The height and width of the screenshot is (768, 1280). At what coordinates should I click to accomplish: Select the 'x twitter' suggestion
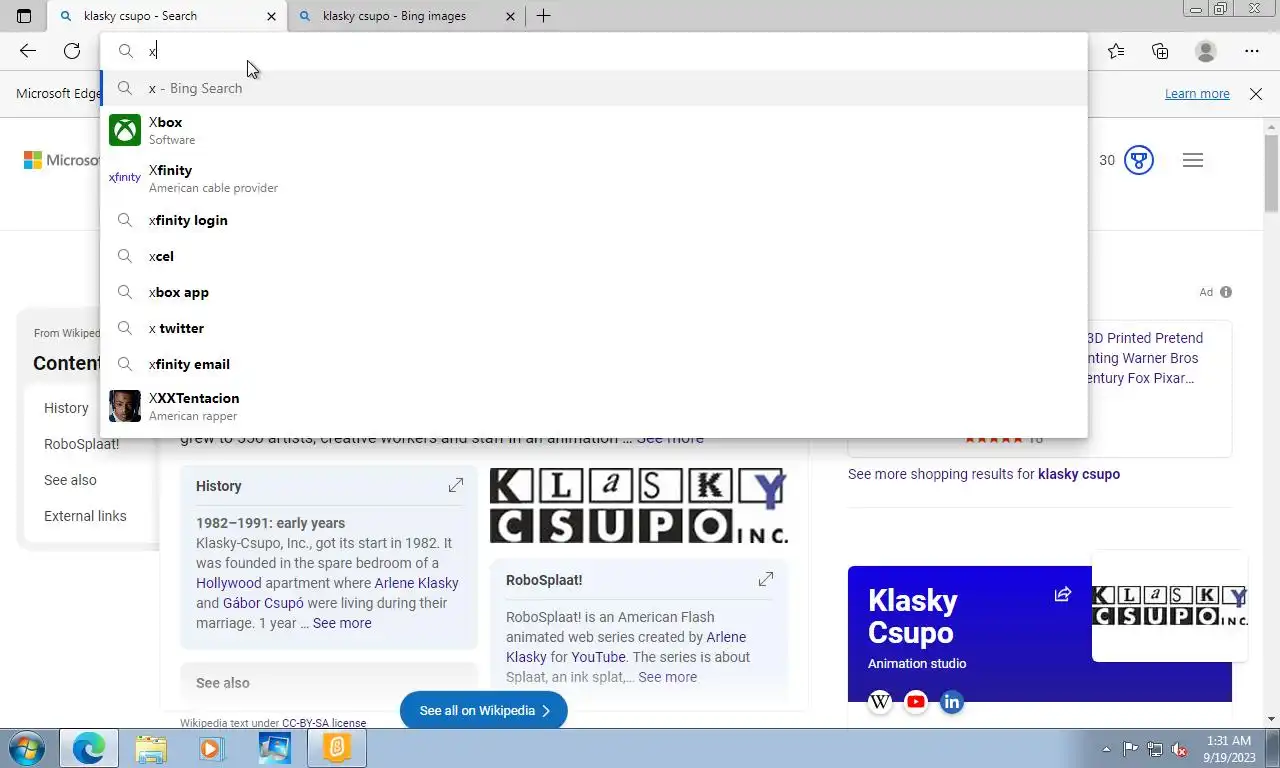594,328
